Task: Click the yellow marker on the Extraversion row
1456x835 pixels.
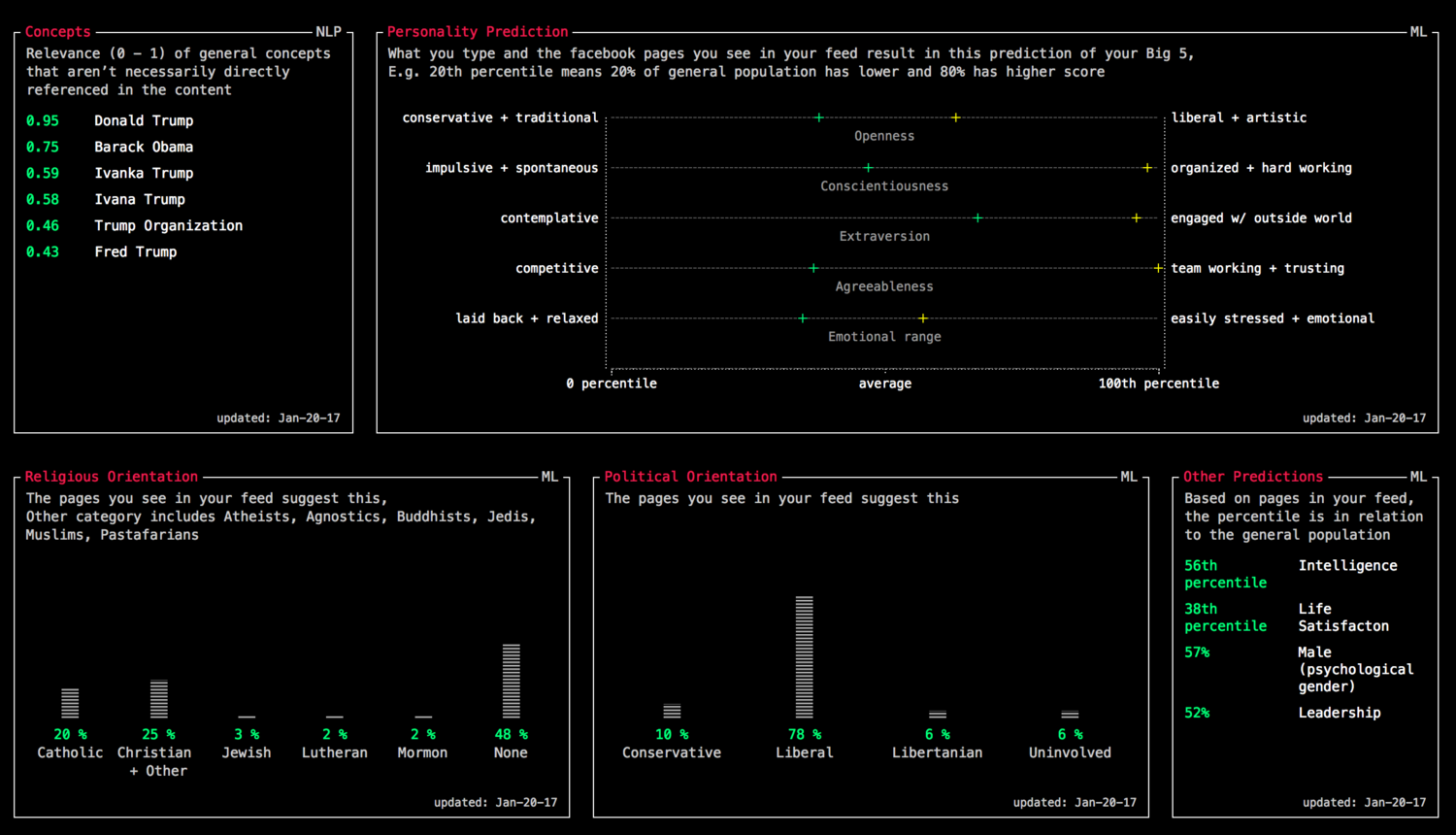Action: coord(1136,218)
